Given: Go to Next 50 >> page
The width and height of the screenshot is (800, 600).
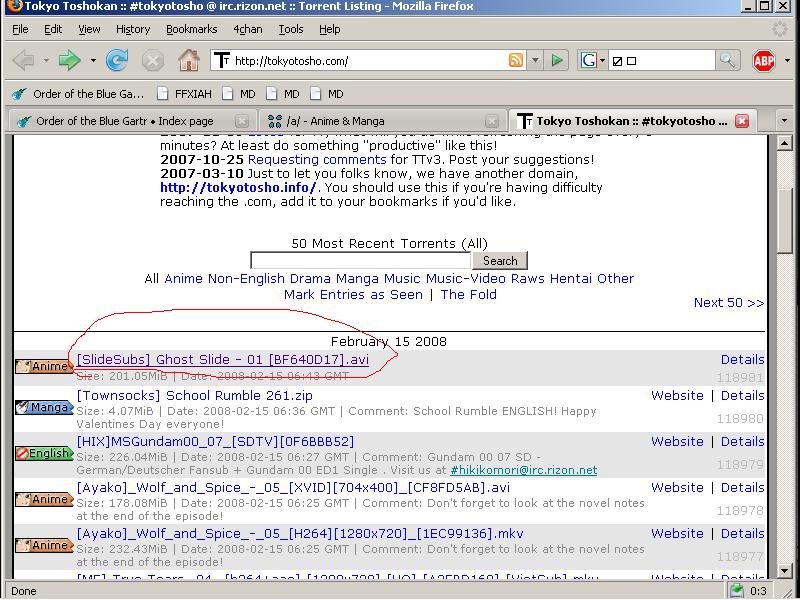Looking at the screenshot, I should coord(729,303).
